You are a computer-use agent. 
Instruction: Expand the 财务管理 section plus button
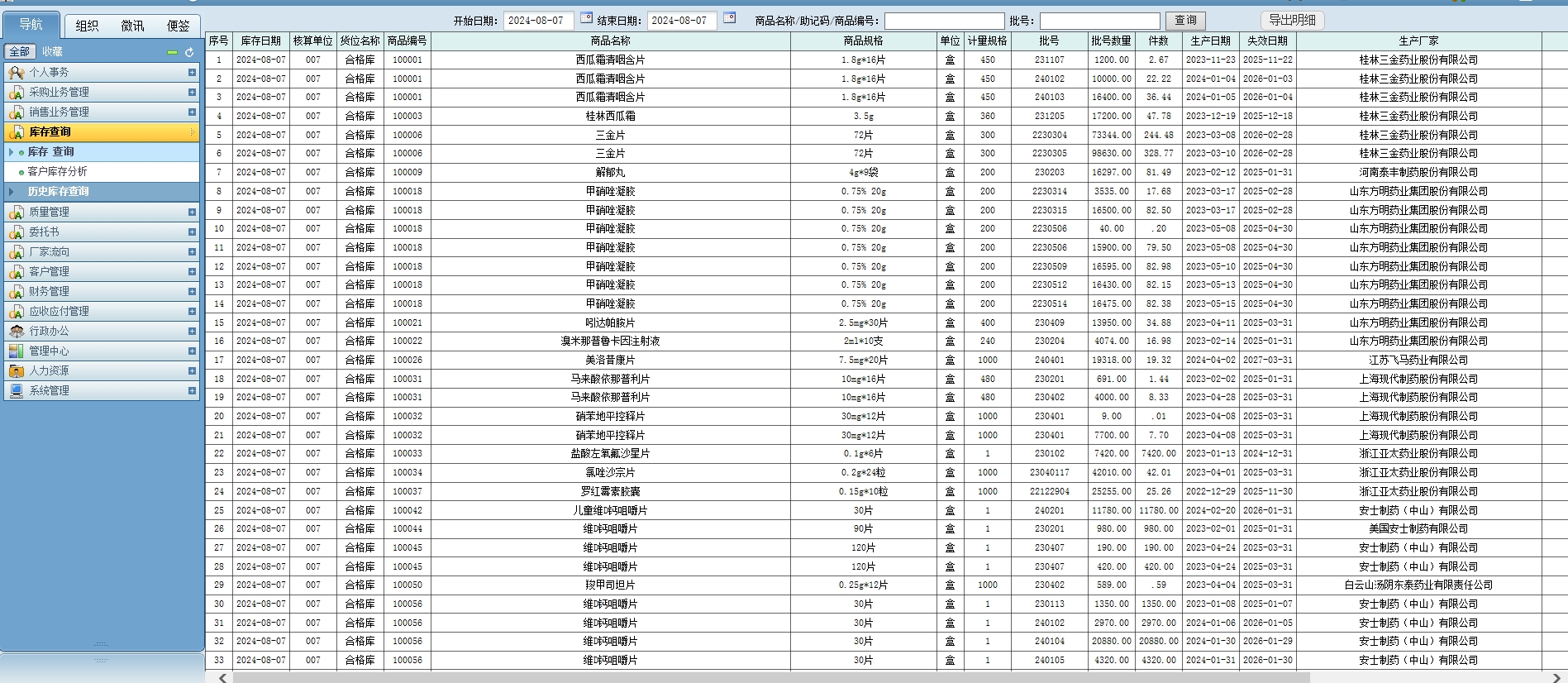pos(192,292)
